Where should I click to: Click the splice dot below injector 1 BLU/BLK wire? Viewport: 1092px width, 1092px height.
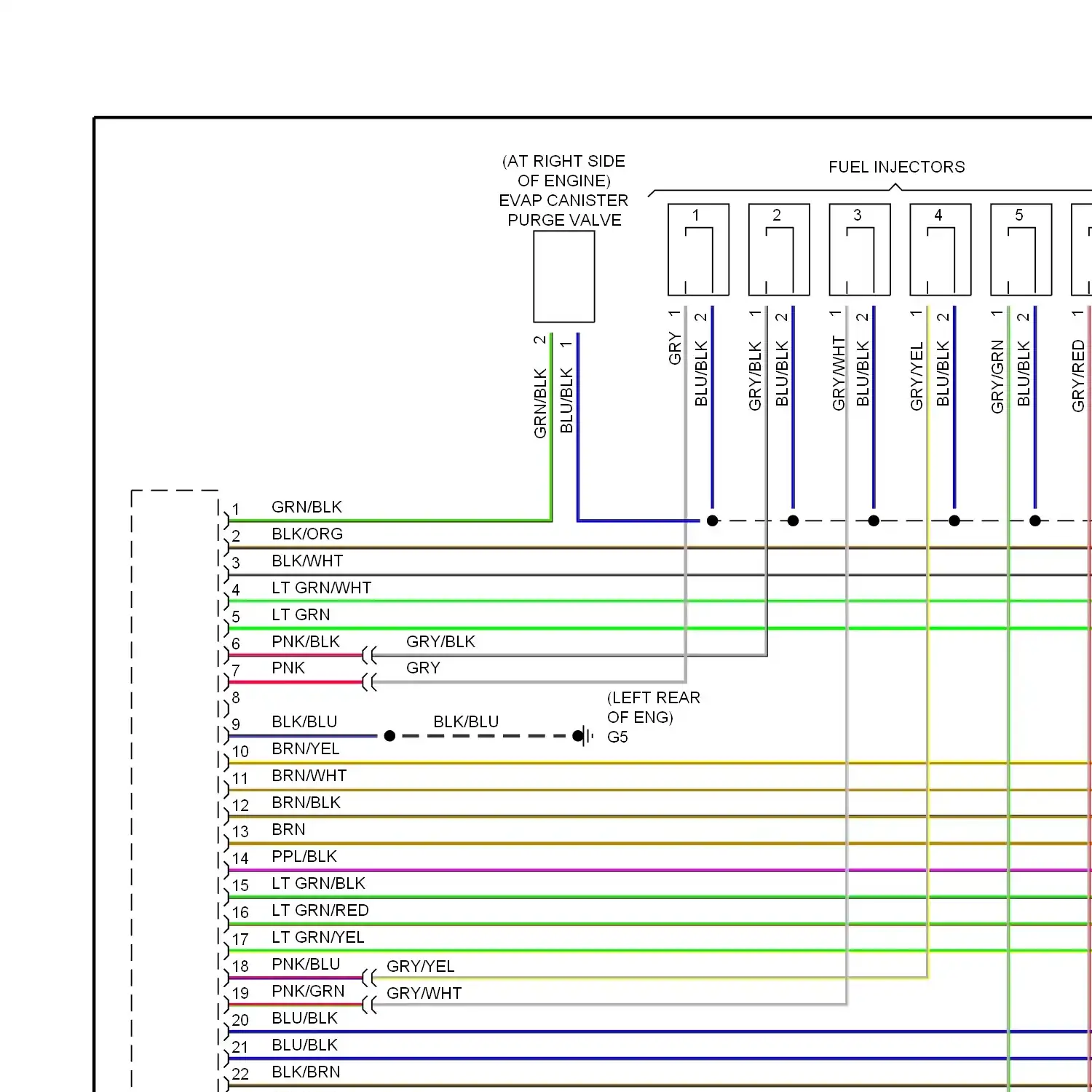pos(713,521)
